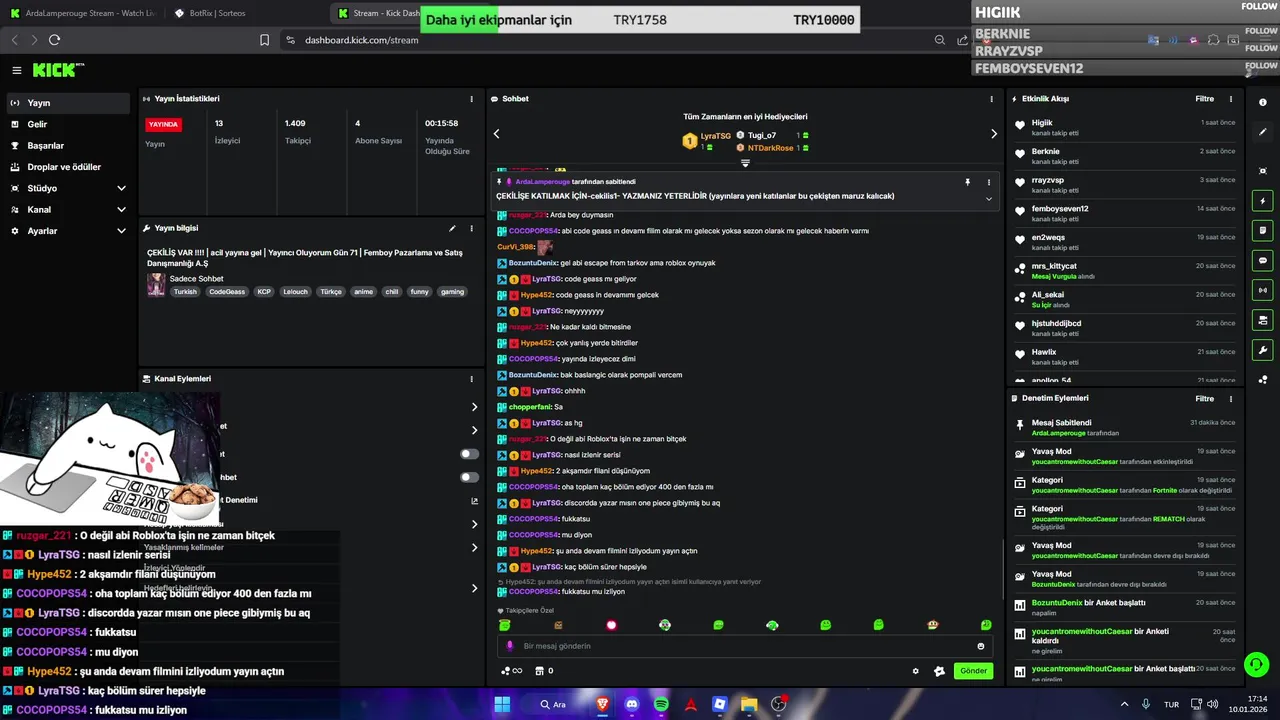This screenshot has height=720, width=1280.
Task: Open three-dot menu of Yayın bilgisi panel
Action: click(x=472, y=228)
